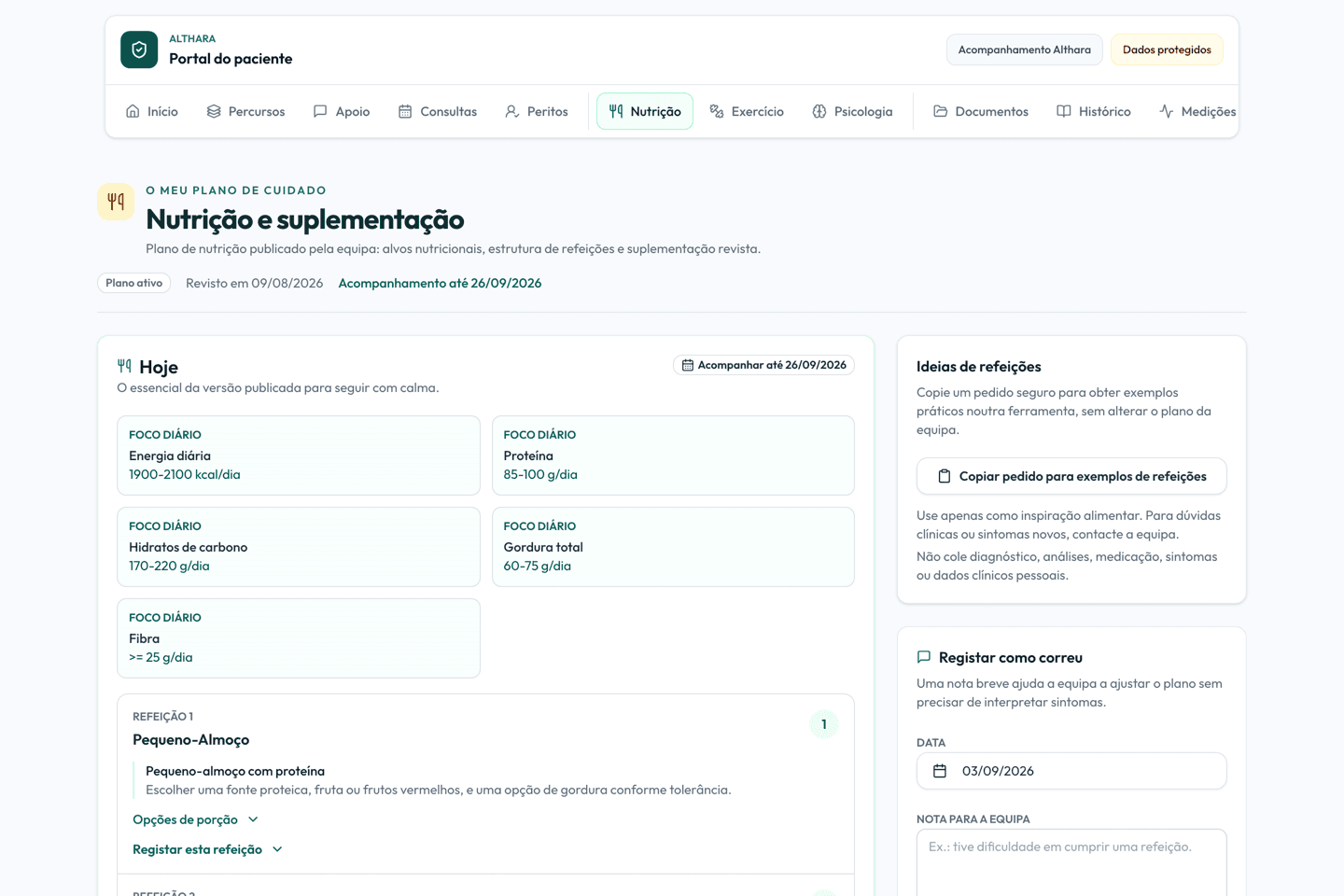Click the Energia diária 1900-2100 kcal/dia card
Viewport: 1344px width, 896px height.
299,455
